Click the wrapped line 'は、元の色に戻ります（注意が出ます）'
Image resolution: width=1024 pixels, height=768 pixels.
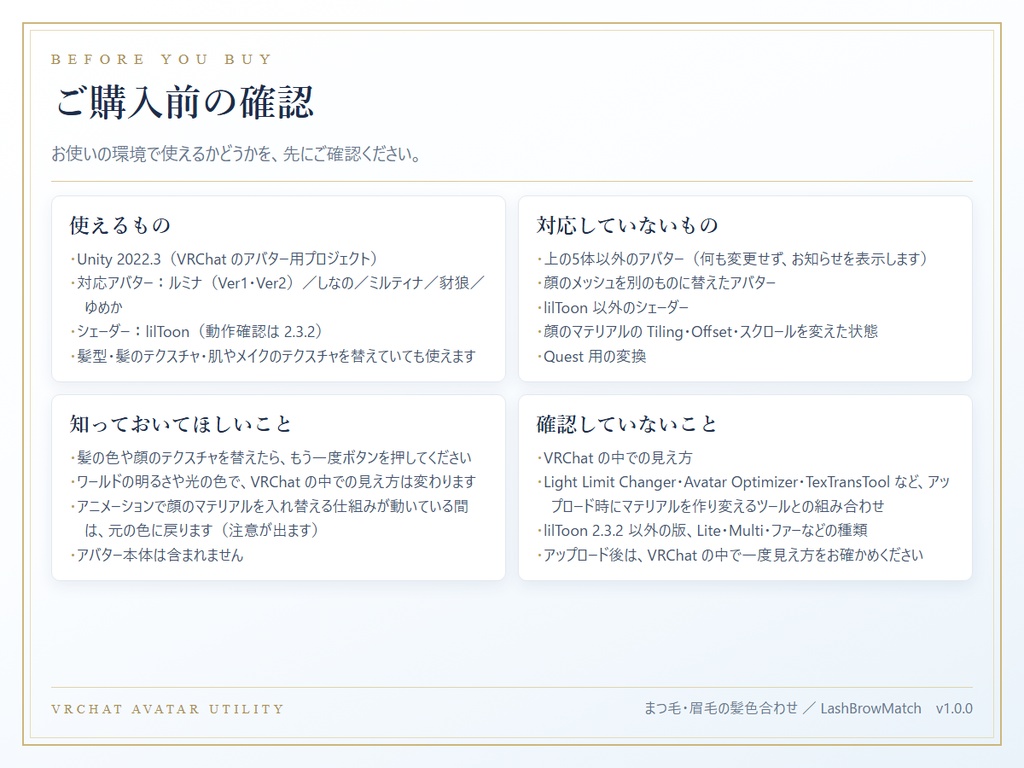click(x=202, y=530)
